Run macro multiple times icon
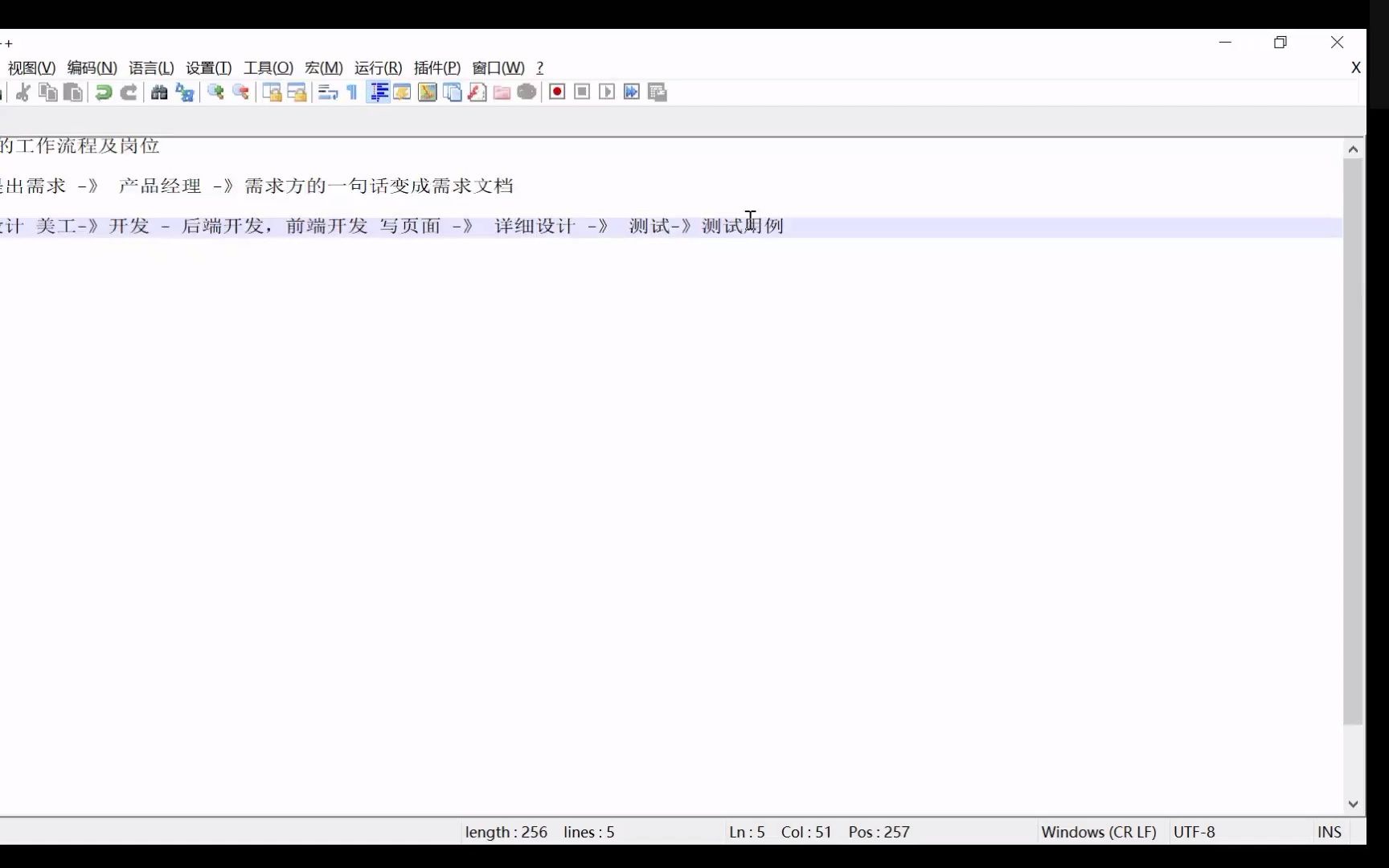Viewport: 1389px width, 868px height. coord(633,92)
